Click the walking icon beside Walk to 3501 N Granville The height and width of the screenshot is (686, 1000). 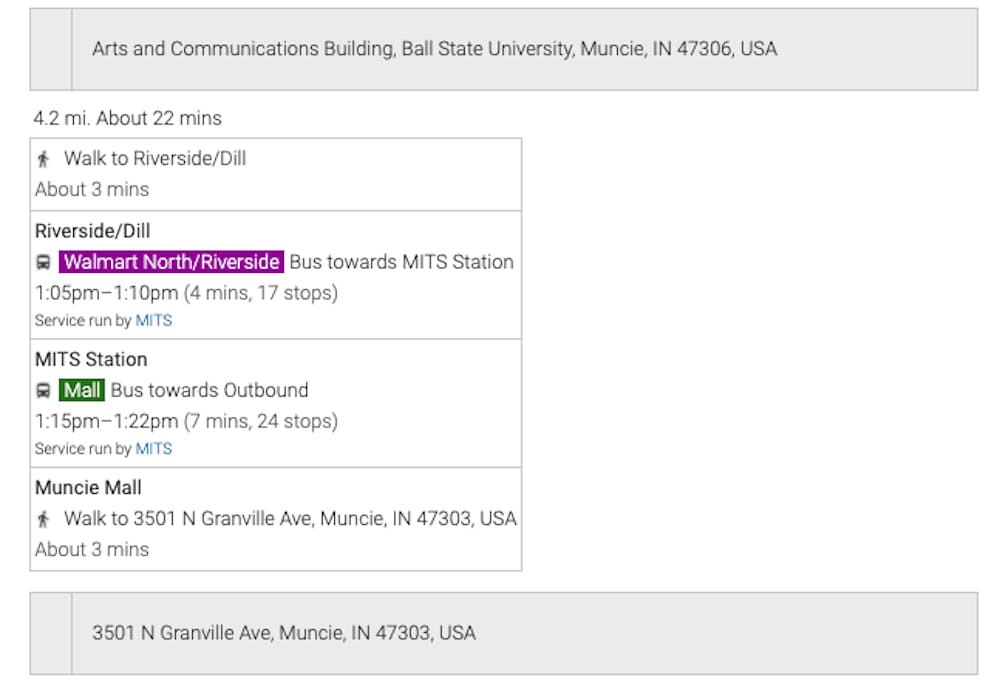click(43, 519)
